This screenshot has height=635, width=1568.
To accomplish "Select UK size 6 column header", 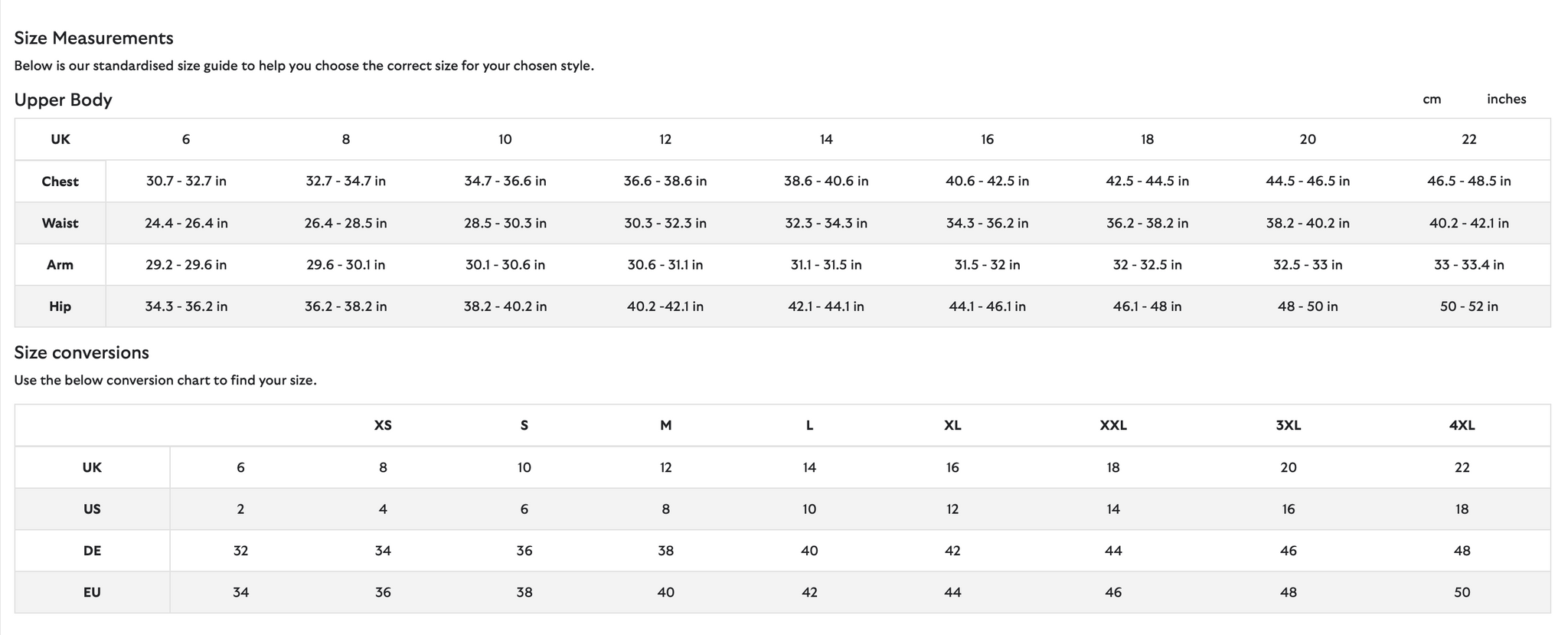I will point(186,139).
